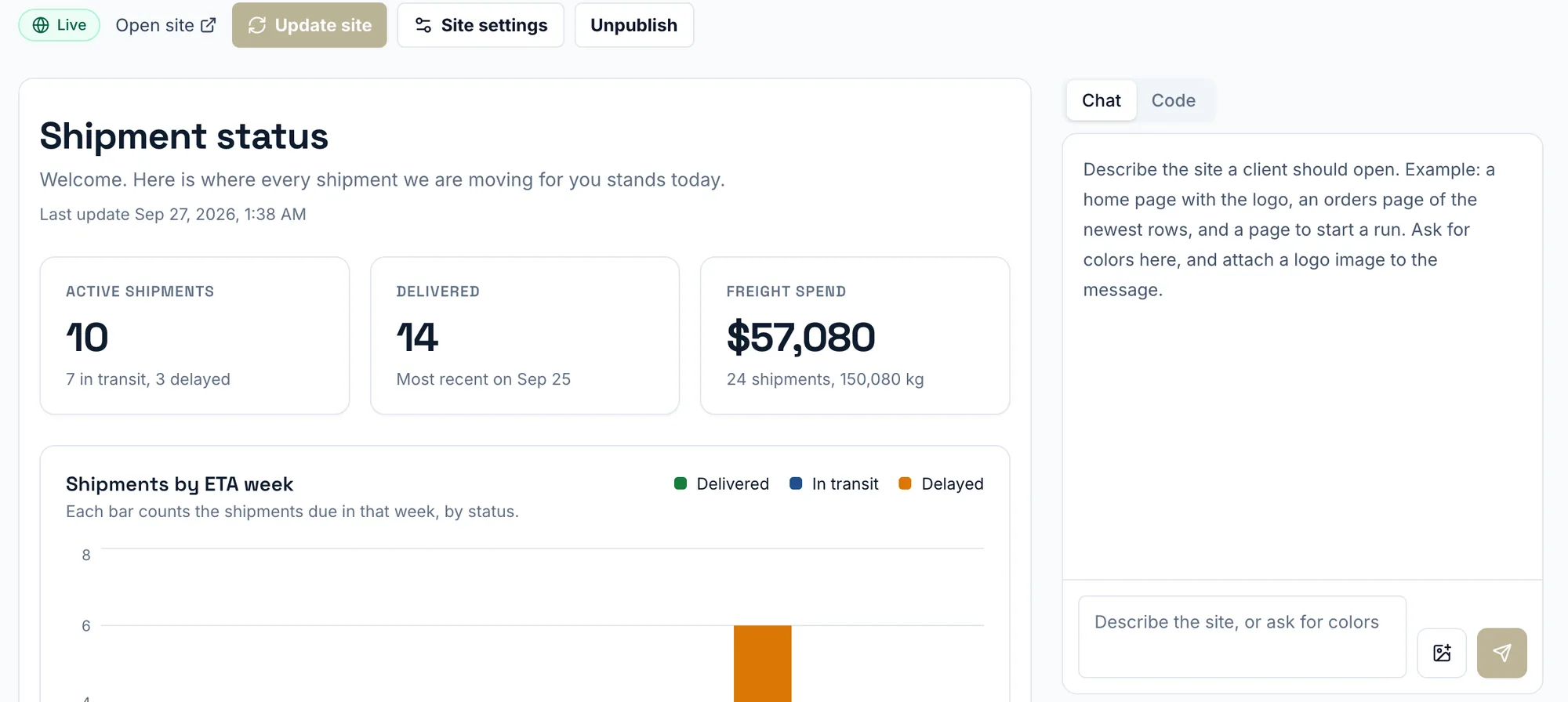
Task: Click the Active Shipments card label
Action: (140, 291)
